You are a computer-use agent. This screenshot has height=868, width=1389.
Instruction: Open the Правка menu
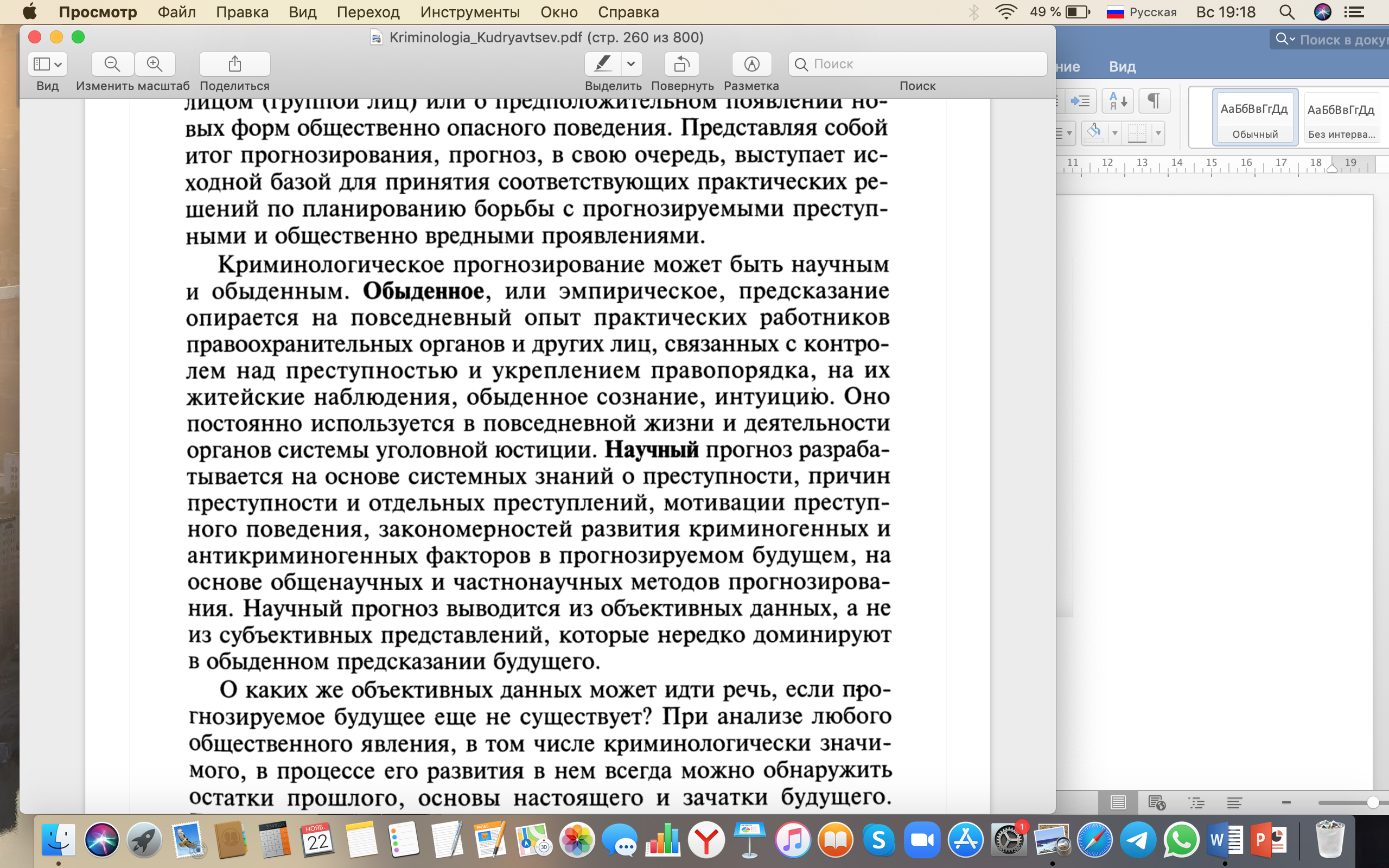pyautogui.click(x=242, y=12)
